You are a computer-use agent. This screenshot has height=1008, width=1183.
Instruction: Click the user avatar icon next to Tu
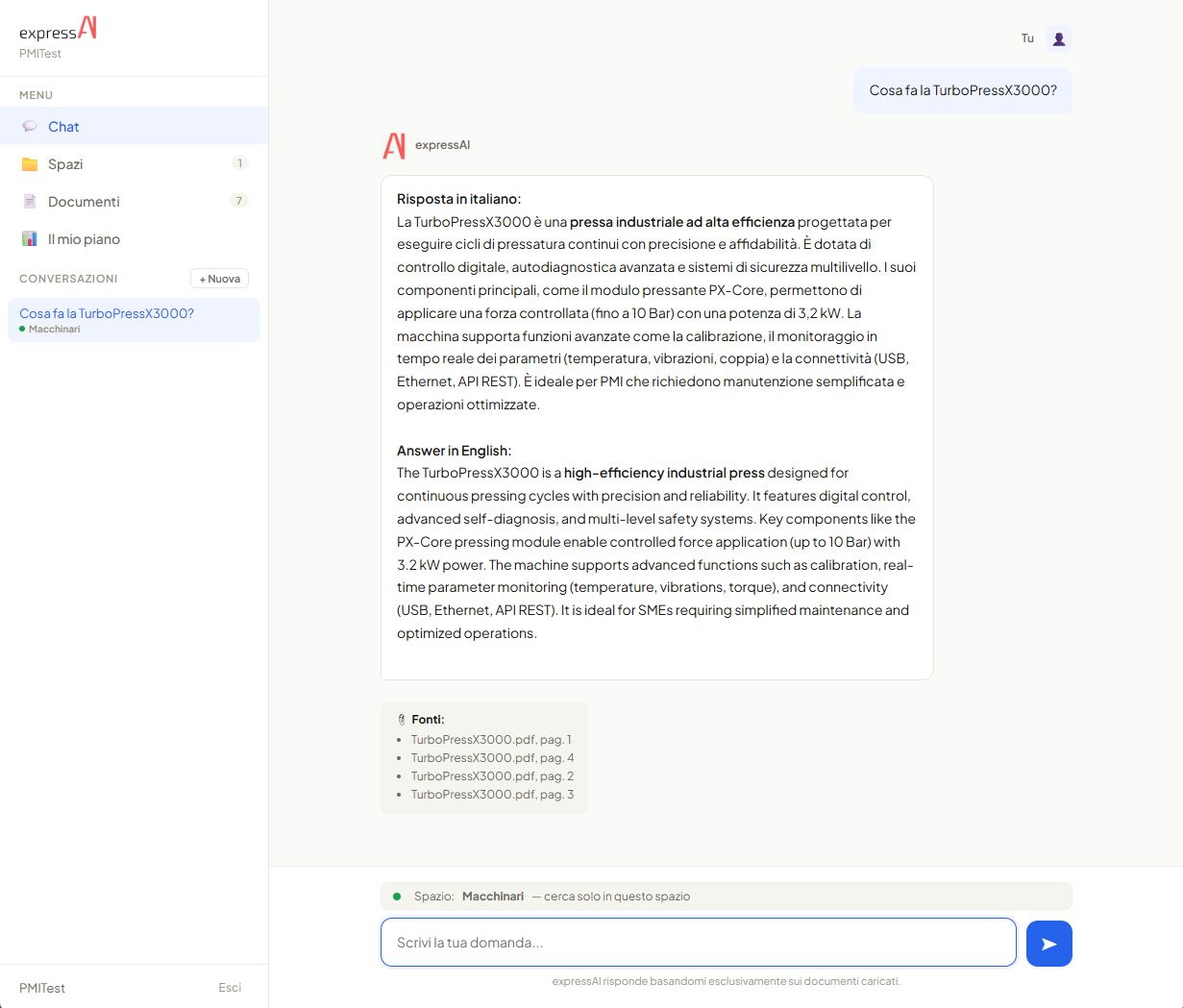(x=1058, y=38)
